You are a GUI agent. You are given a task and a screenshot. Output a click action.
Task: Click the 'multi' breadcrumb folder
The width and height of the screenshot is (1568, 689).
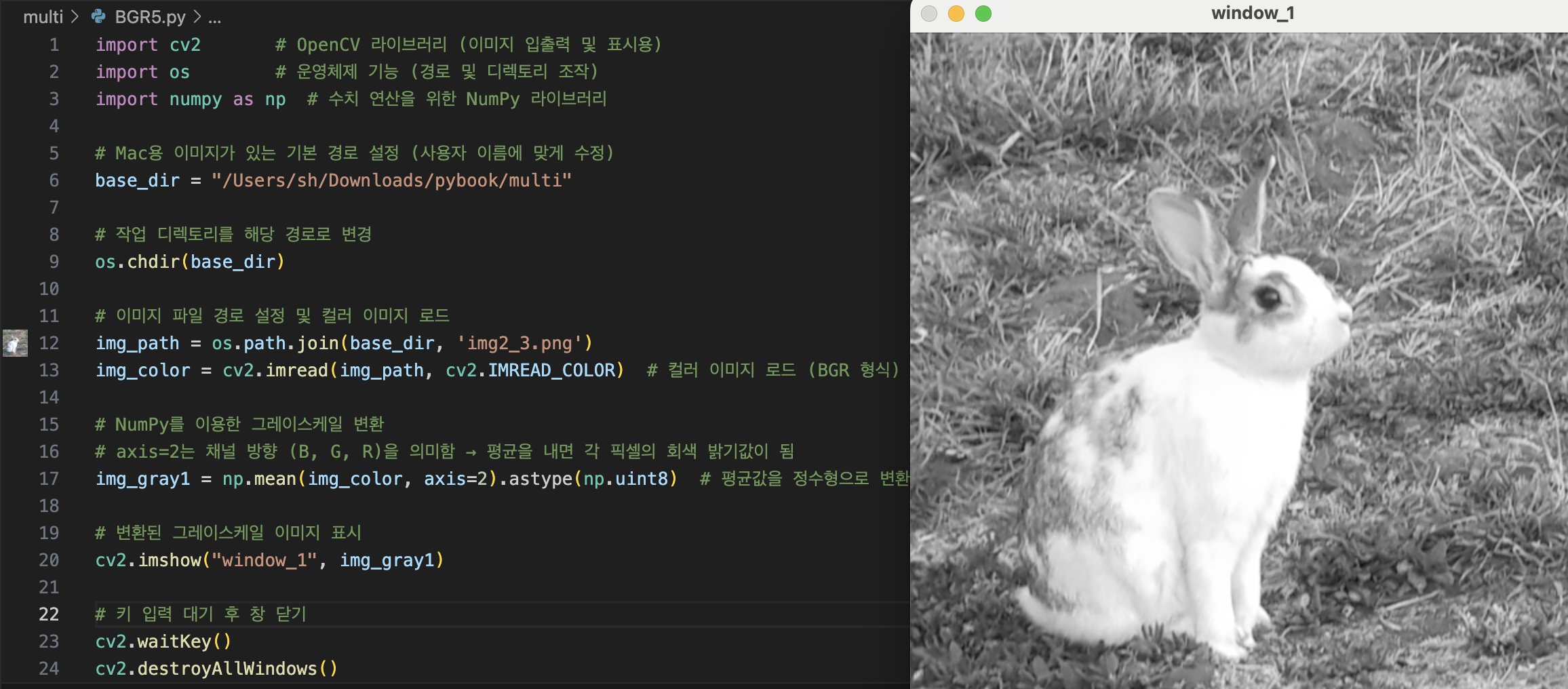click(43, 17)
